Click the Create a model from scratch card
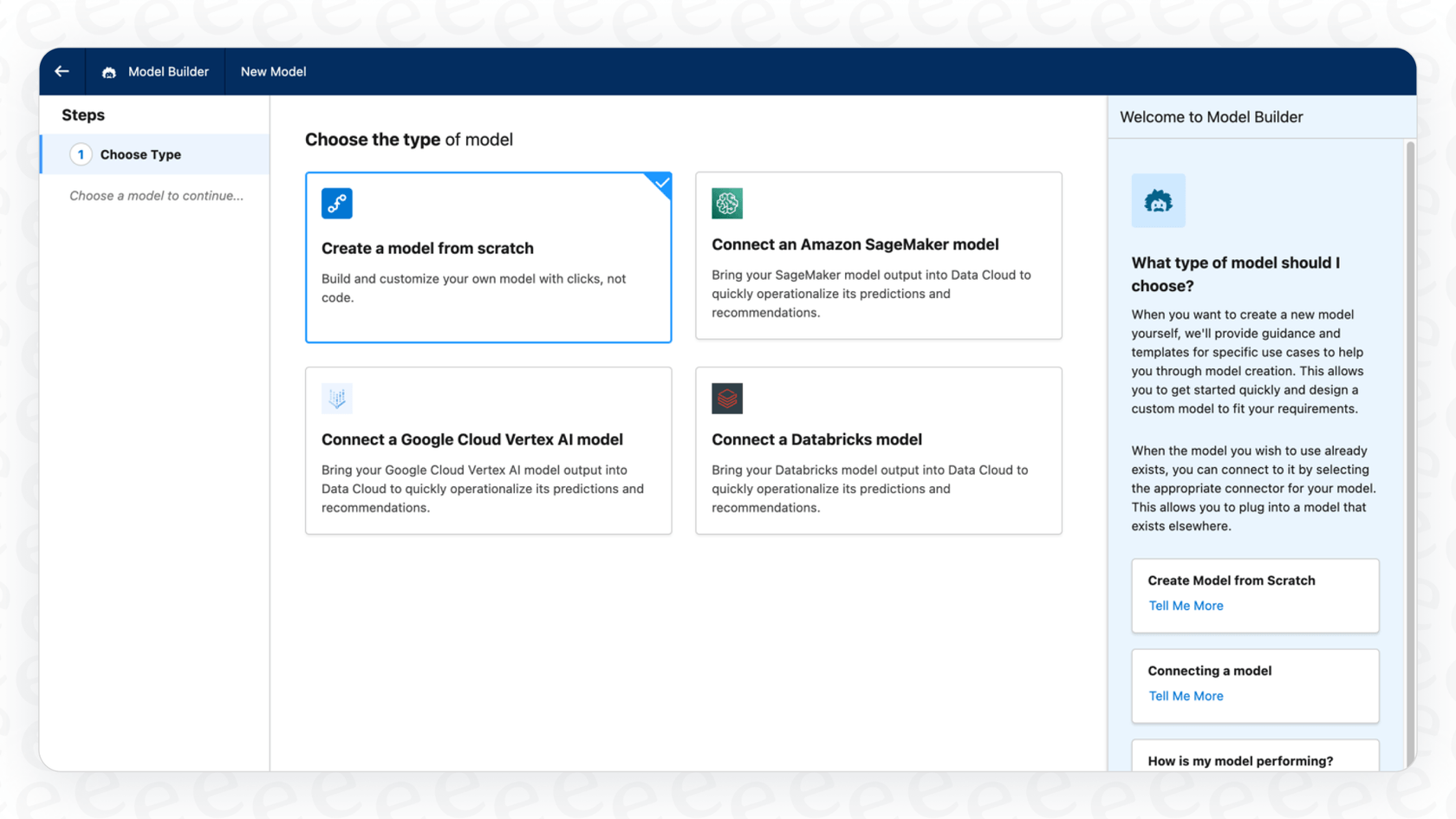The width and height of the screenshot is (1456, 819). (x=488, y=257)
